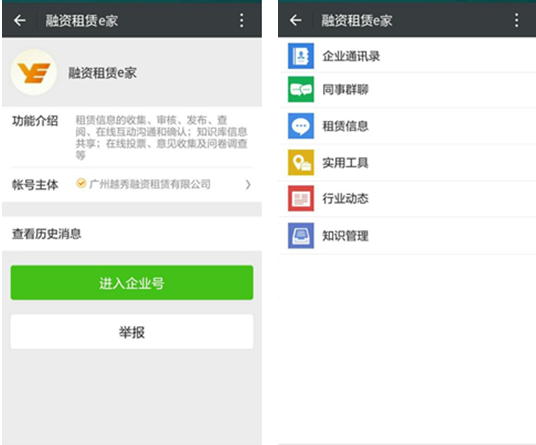Go back using left panel arrow
Screen dimensions: 536x445
20,21
